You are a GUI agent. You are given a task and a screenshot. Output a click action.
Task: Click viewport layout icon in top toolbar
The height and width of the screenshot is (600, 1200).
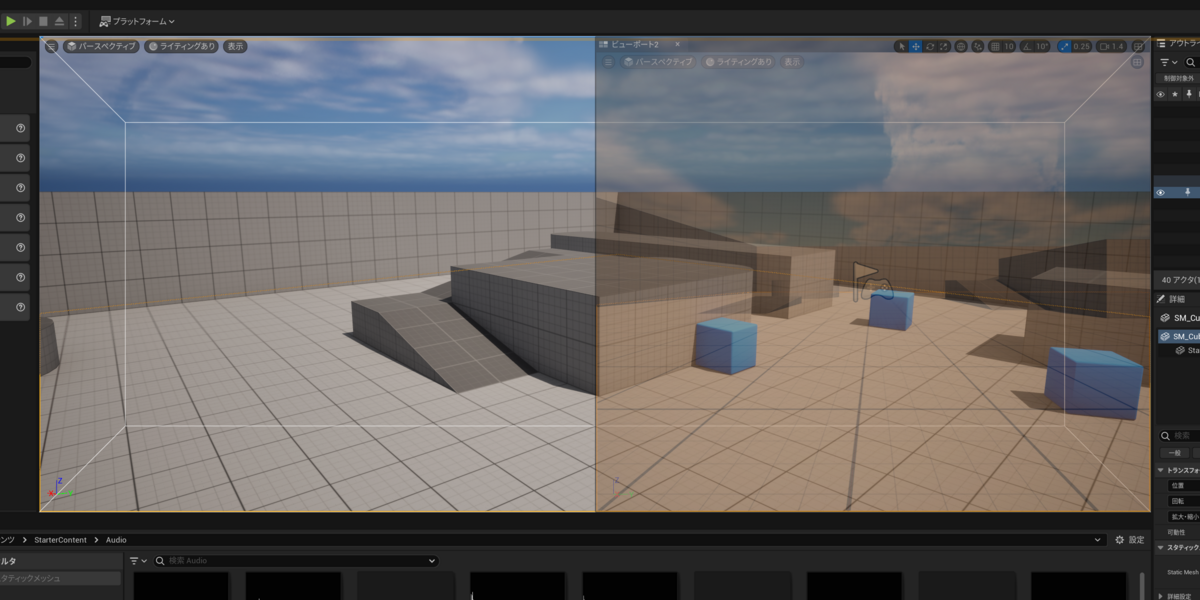point(1139,46)
